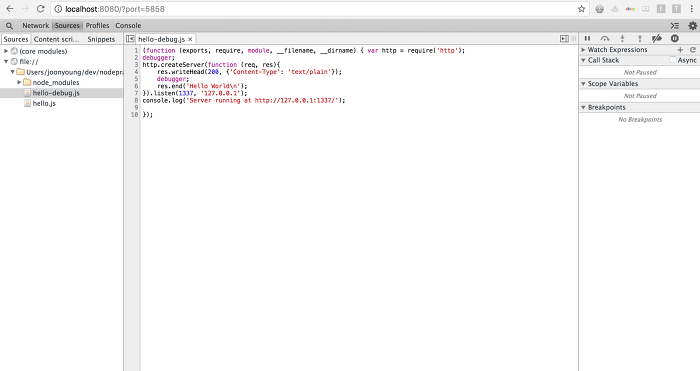The image size is (700, 371).
Task: Collapse the Users/joonyoung/dev folder
Action: pyautogui.click(x=12, y=72)
